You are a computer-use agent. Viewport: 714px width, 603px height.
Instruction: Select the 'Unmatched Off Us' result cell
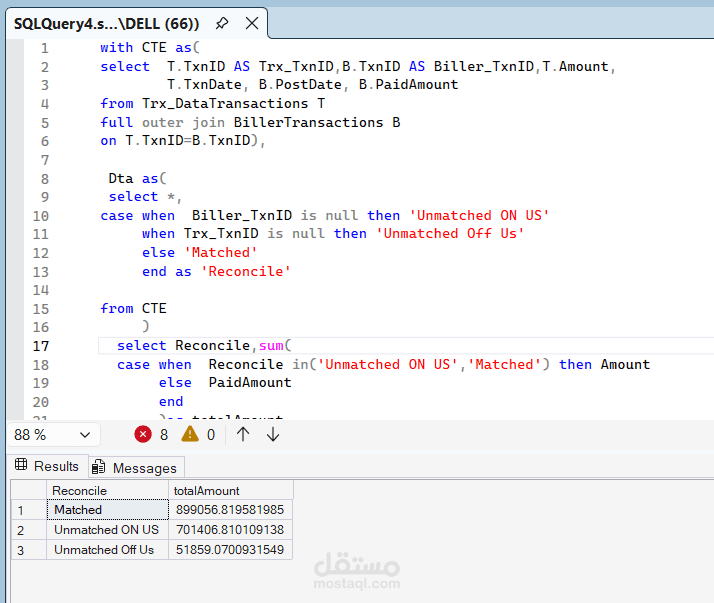click(107, 550)
